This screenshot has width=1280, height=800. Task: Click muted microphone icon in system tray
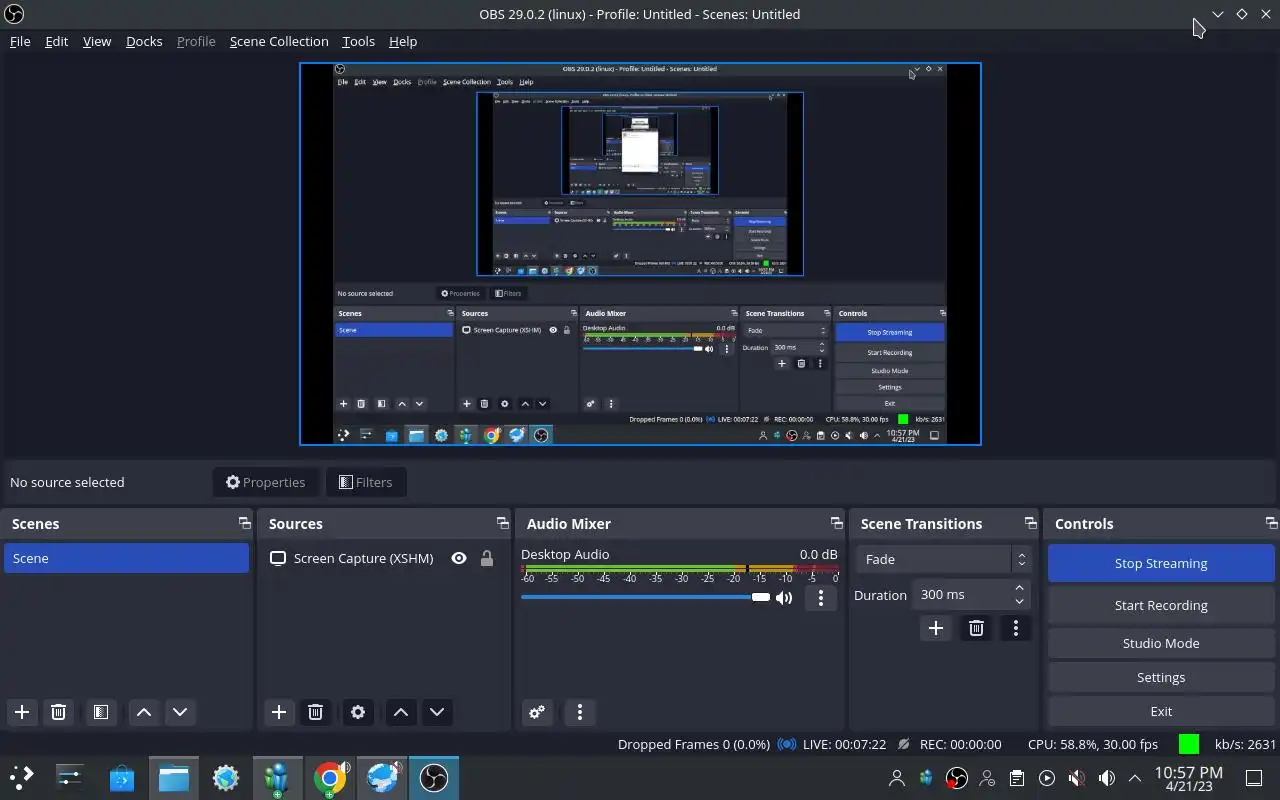[x=1076, y=778]
